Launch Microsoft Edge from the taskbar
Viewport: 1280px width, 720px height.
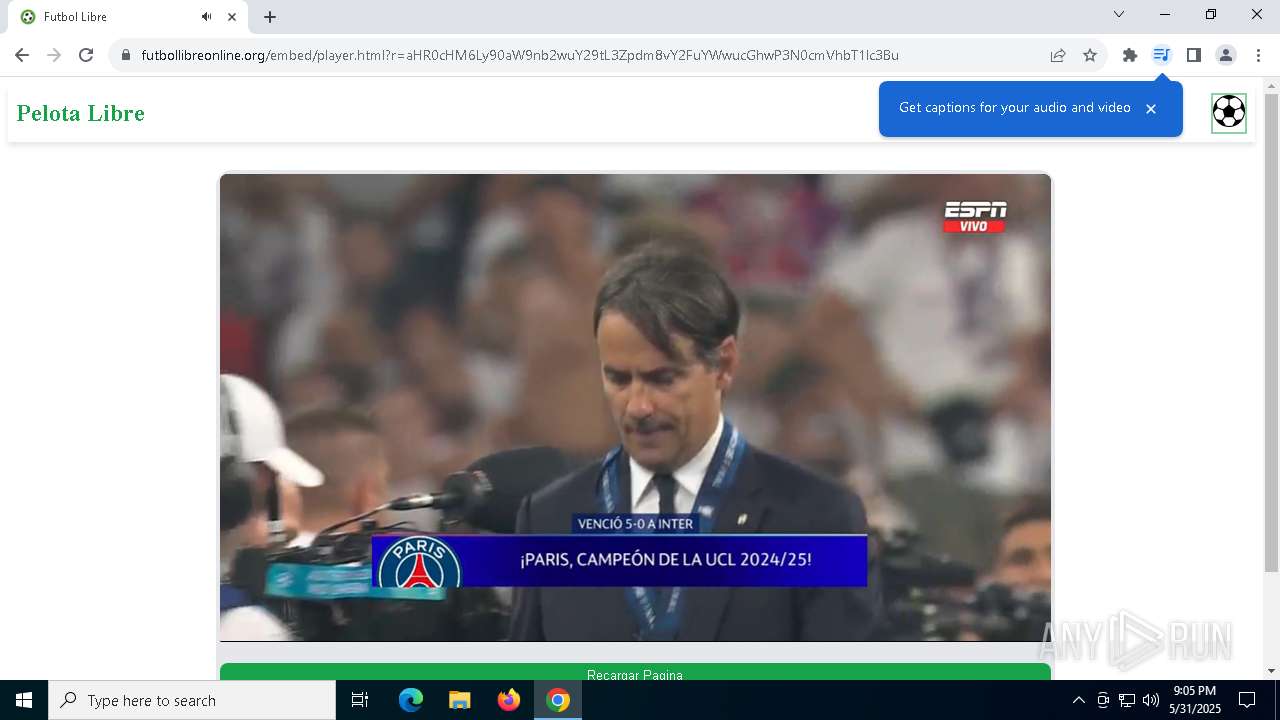pos(411,700)
